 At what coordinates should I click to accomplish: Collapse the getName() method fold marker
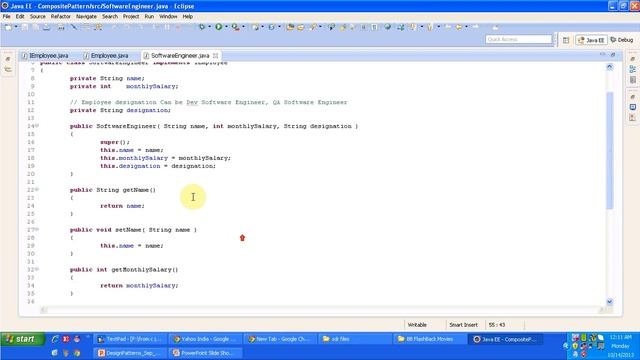coord(37,189)
